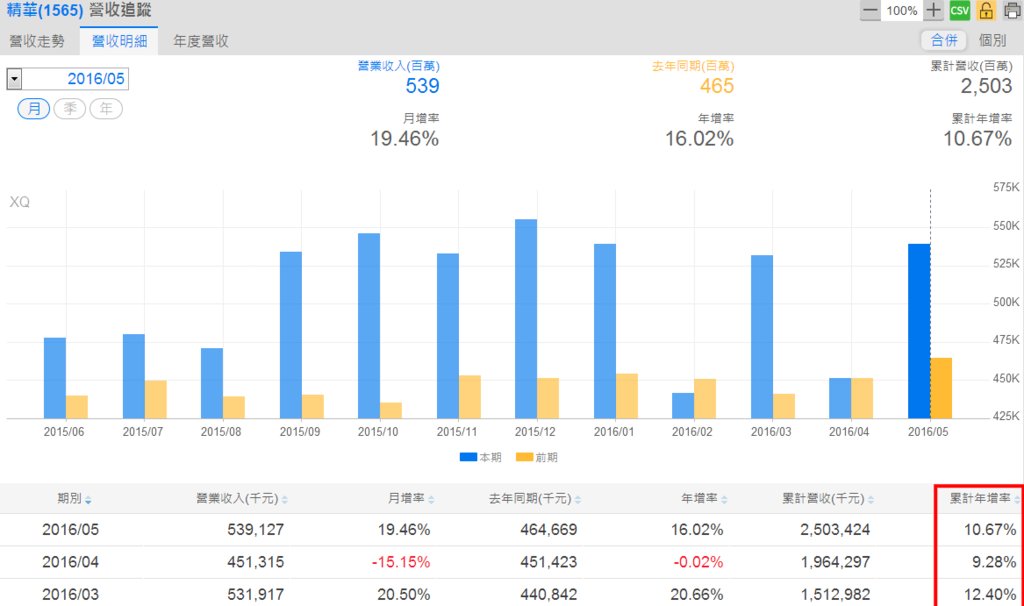Click the red -0.02% yearly growth cell

coord(698,562)
